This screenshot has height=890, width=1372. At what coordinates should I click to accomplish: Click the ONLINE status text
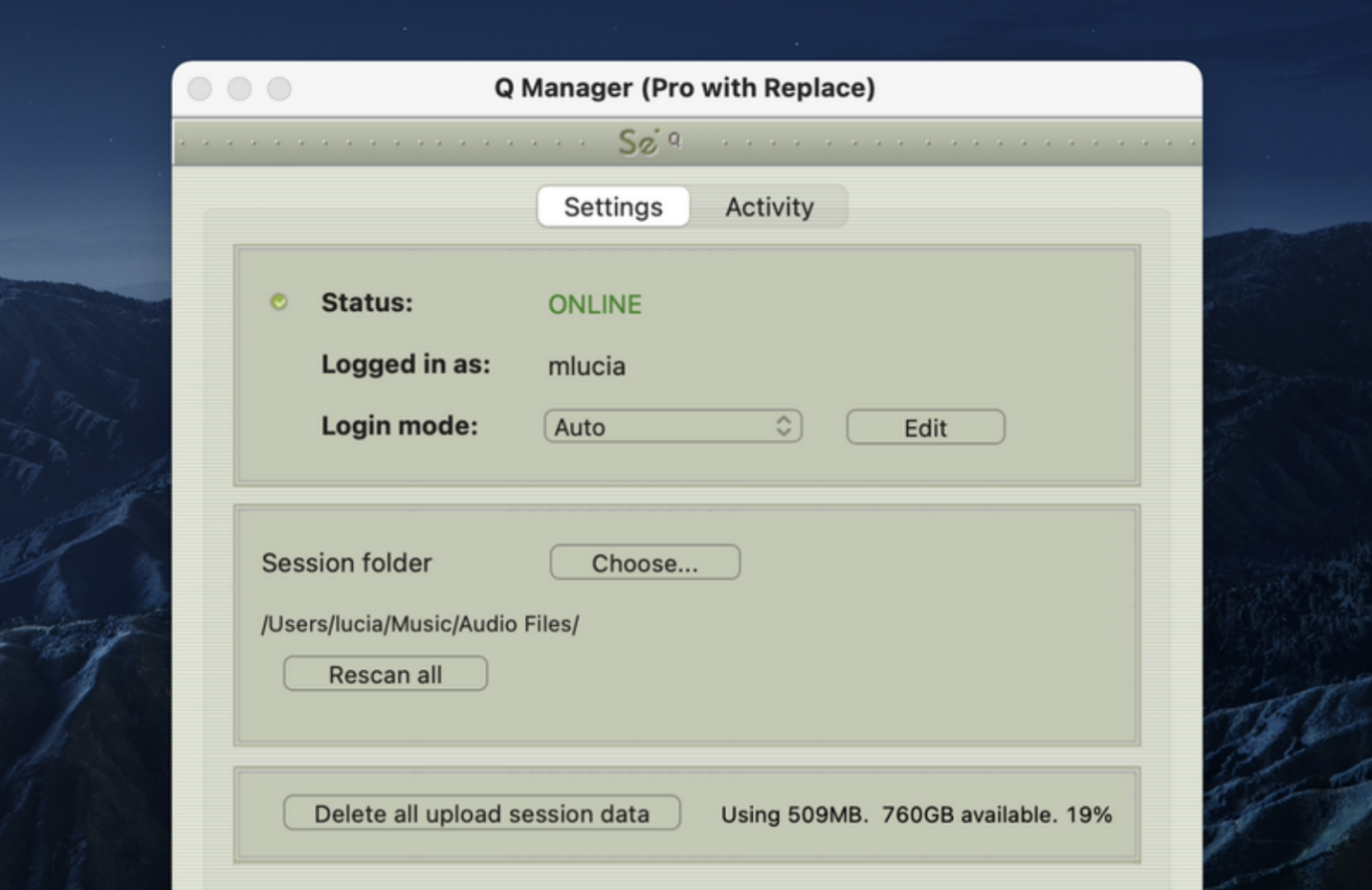pyautogui.click(x=595, y=304)
